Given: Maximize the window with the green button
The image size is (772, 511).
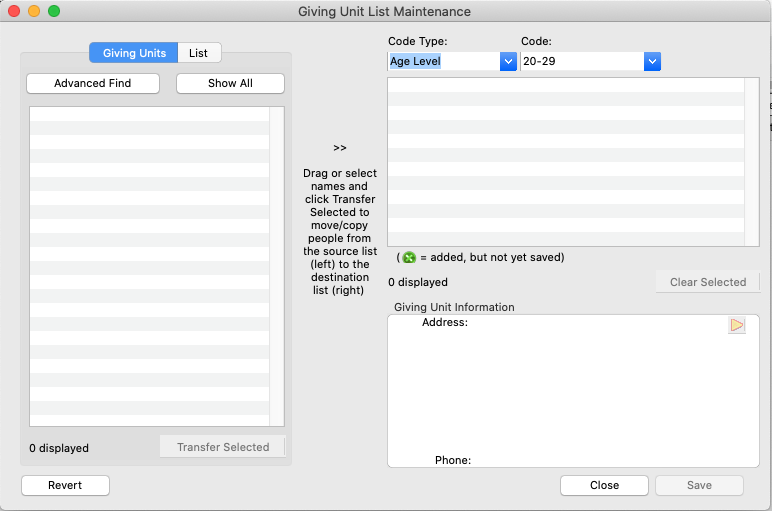Looking at the screenshot, I should [54, 11].
